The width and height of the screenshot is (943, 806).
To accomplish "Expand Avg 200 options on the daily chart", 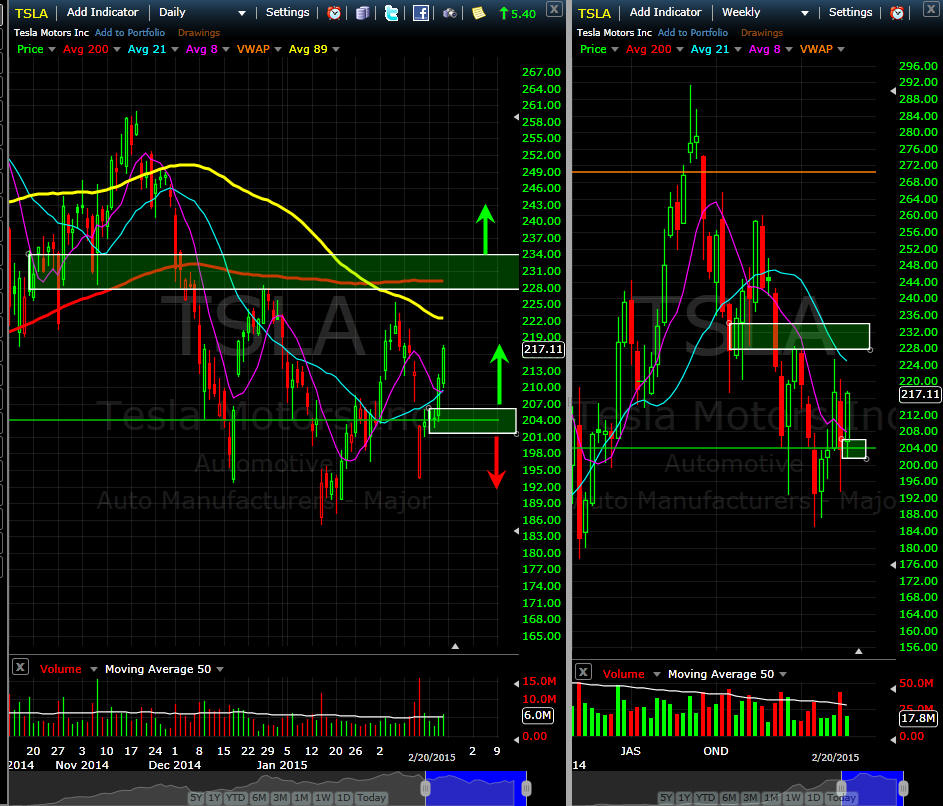I will coord(117,49).
